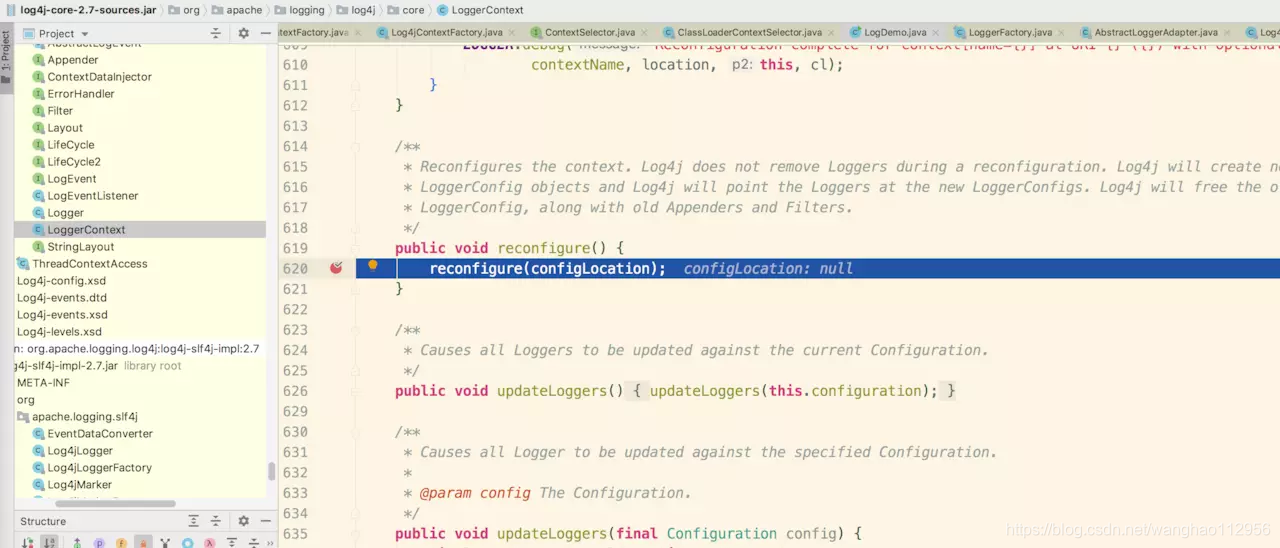Select EventDataConverter in the project tree

pyautogui.click(x=100, y=434)
